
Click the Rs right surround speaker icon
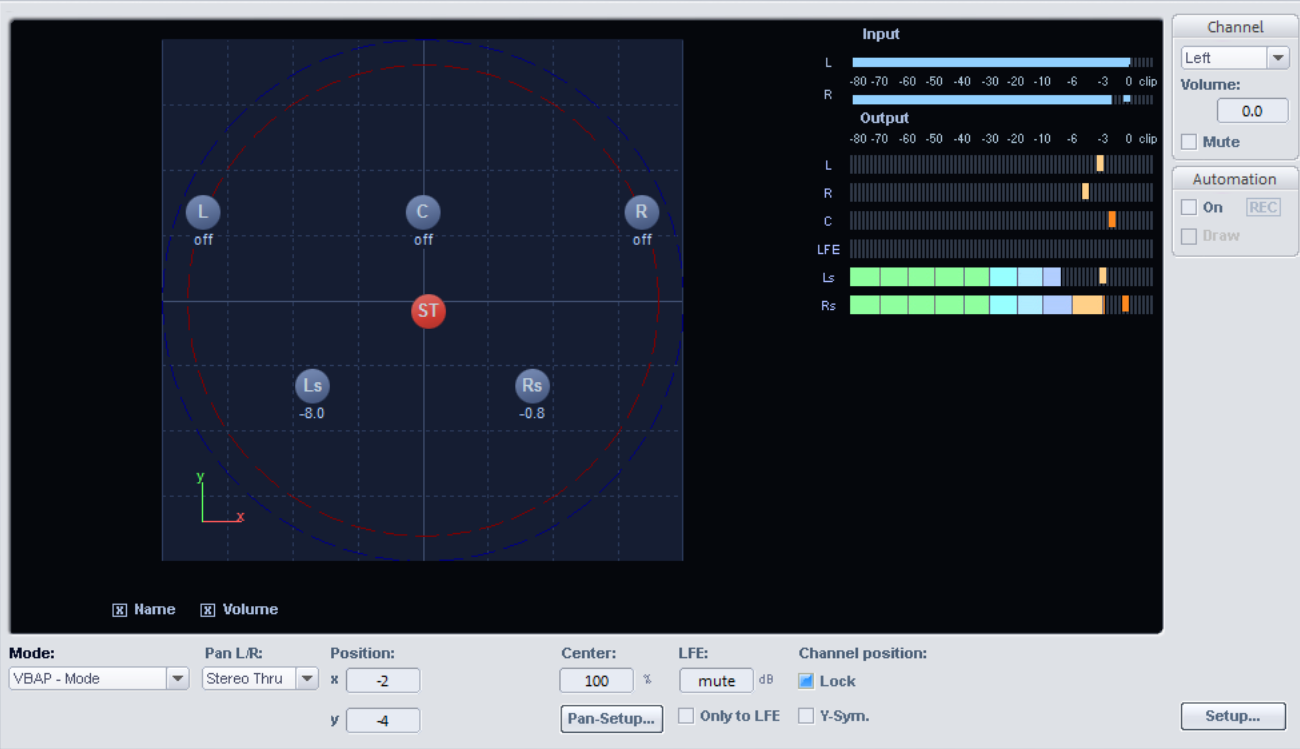pos(532,386)
